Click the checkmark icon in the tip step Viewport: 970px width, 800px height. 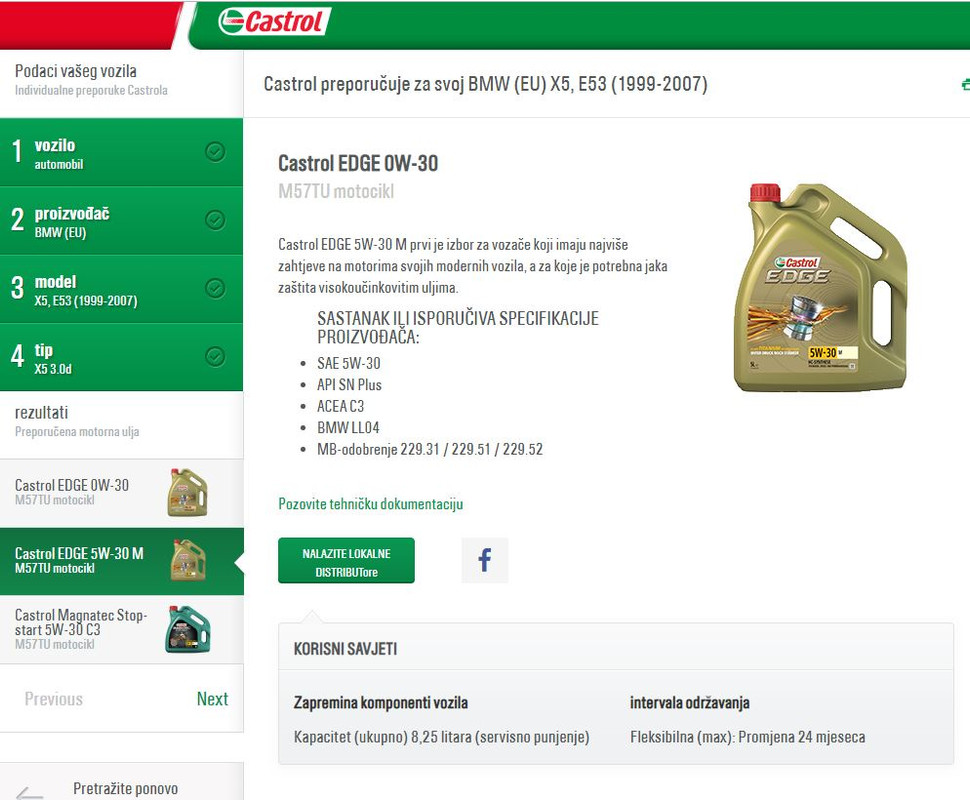tap(215, 356)
